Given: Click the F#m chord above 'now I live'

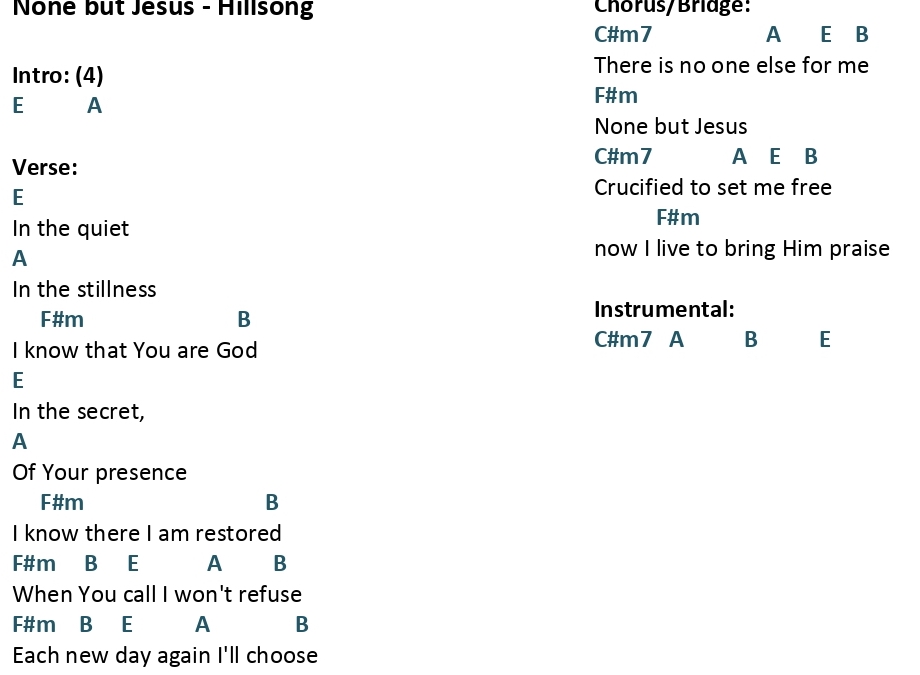Looking at the screenshot, I should [x=678, y=218].
